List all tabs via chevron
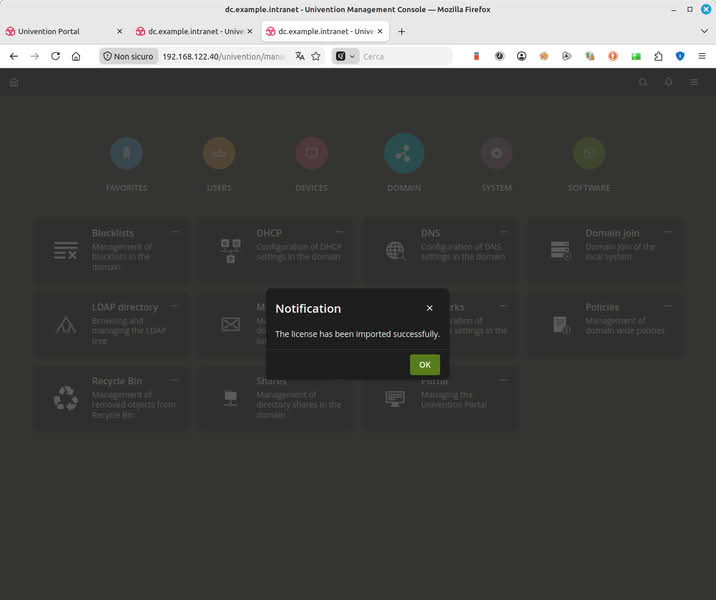The height and width of the screenshot is (600, 716). coord(704,31)
